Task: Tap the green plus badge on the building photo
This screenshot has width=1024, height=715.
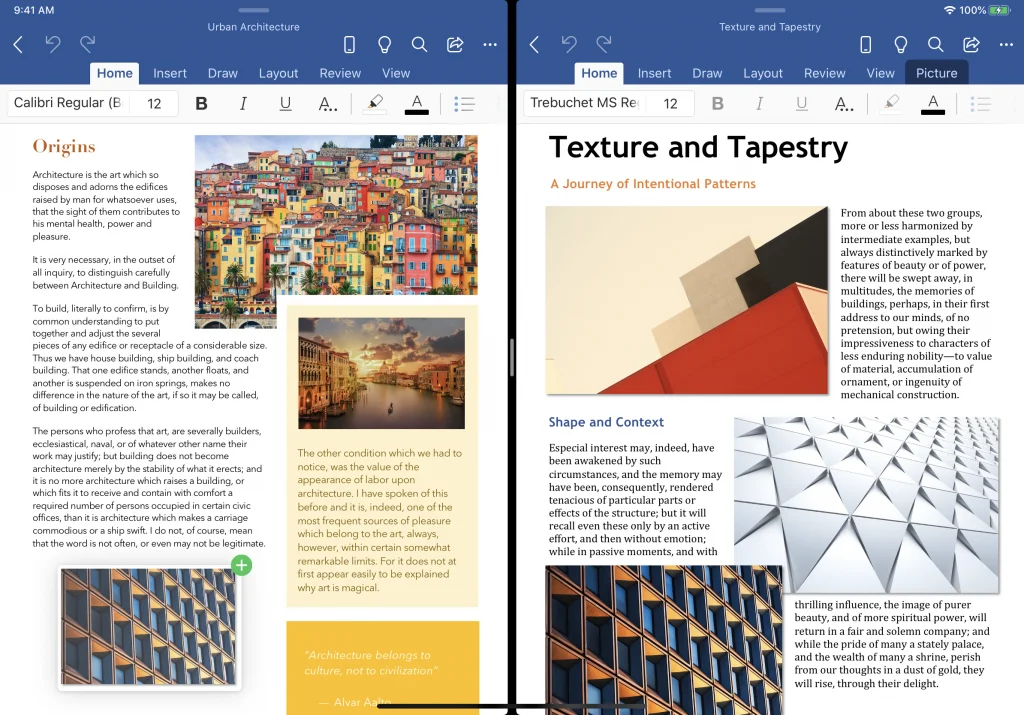Action: (x=241, y=565)
